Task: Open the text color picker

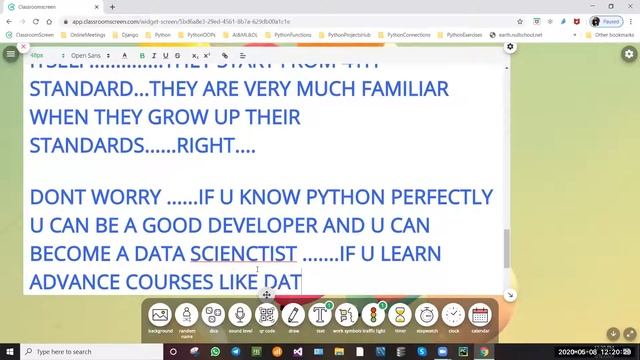Action: click(x=124, y=56)
